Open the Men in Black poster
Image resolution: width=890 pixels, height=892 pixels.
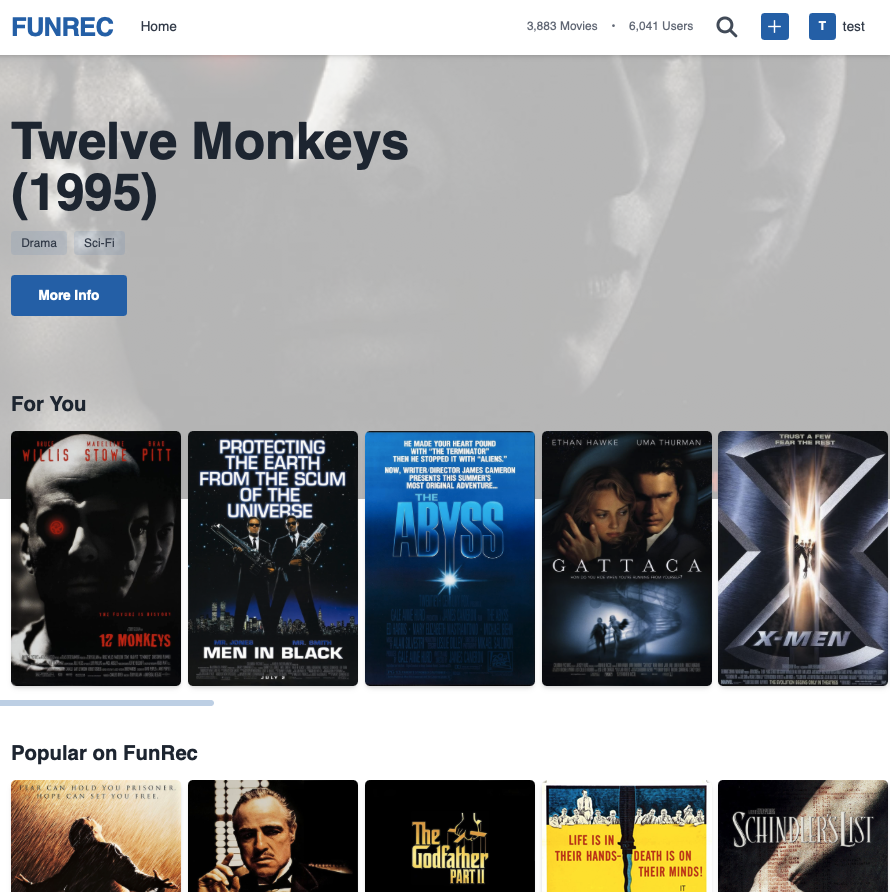pyautogui.click(x=273, y=558)
